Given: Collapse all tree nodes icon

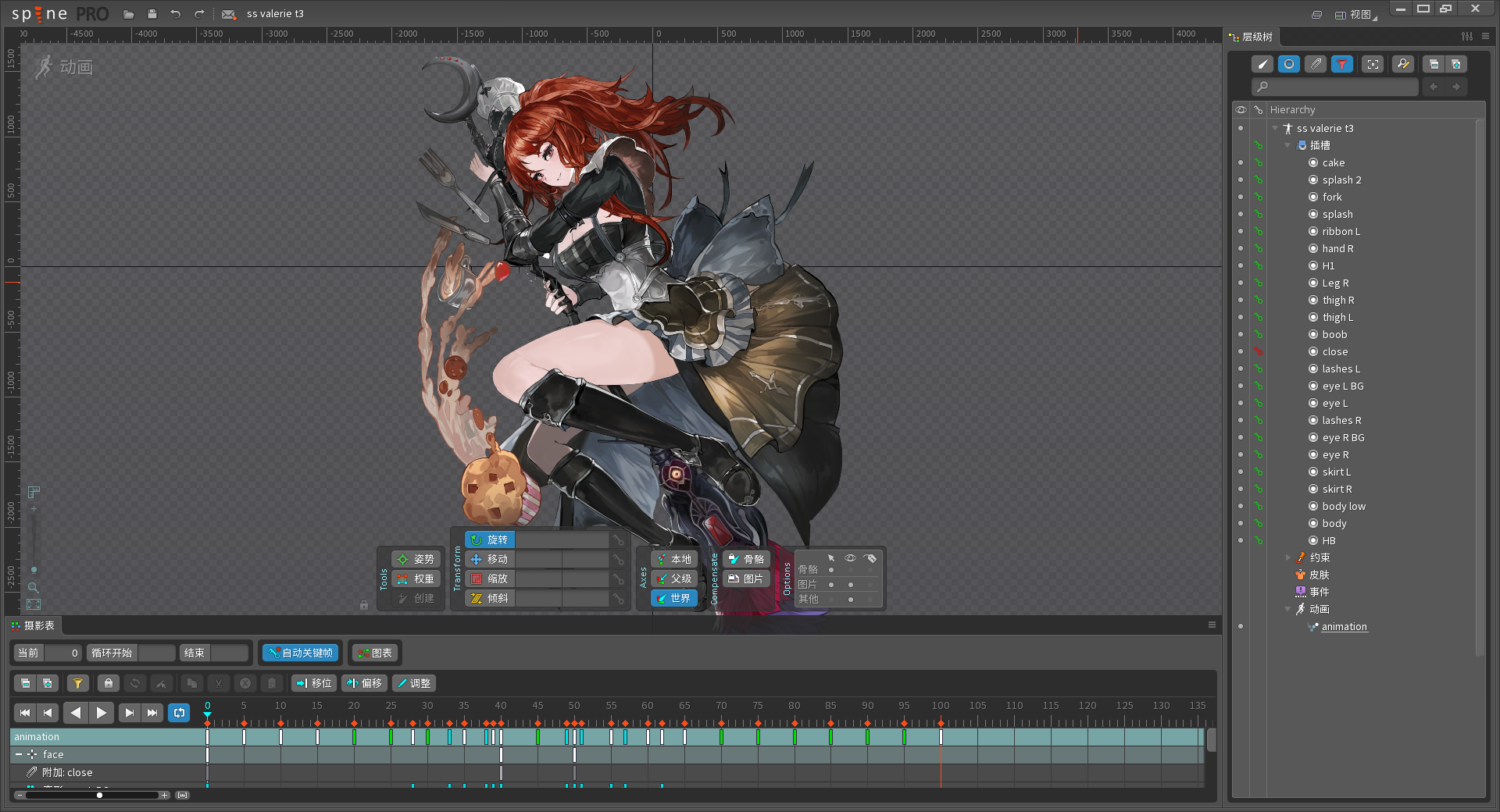Looking at the screenshot, I should click(x=1434, y=64).
